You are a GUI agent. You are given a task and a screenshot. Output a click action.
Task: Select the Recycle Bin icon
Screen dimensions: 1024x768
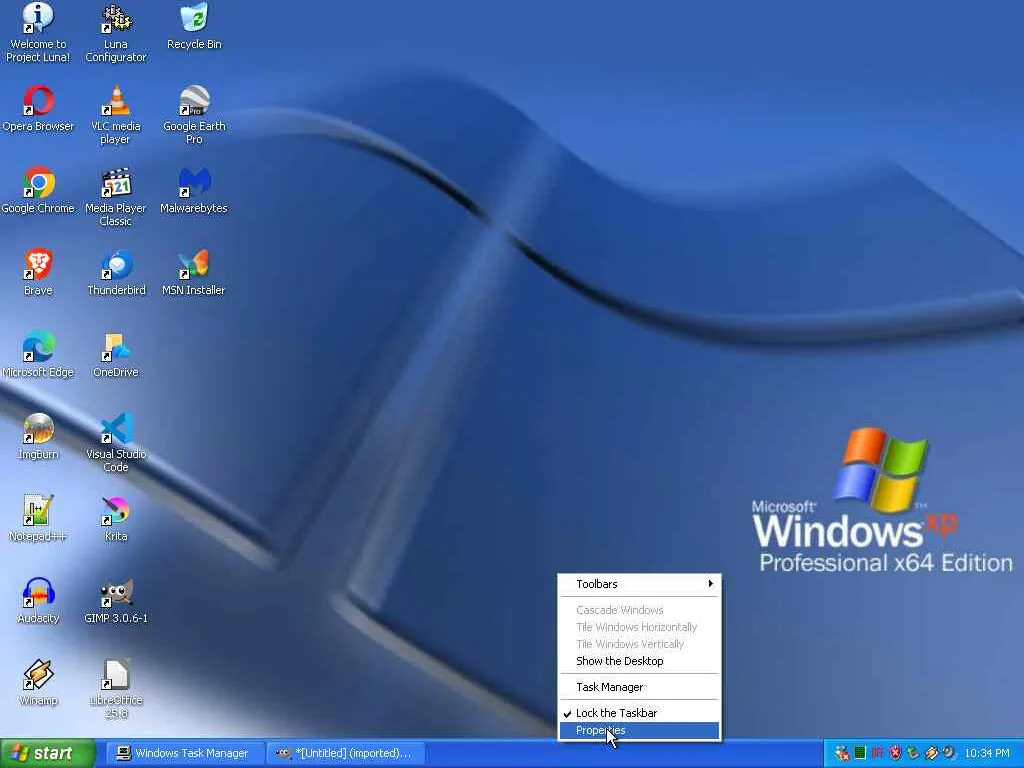coord(194,27)
